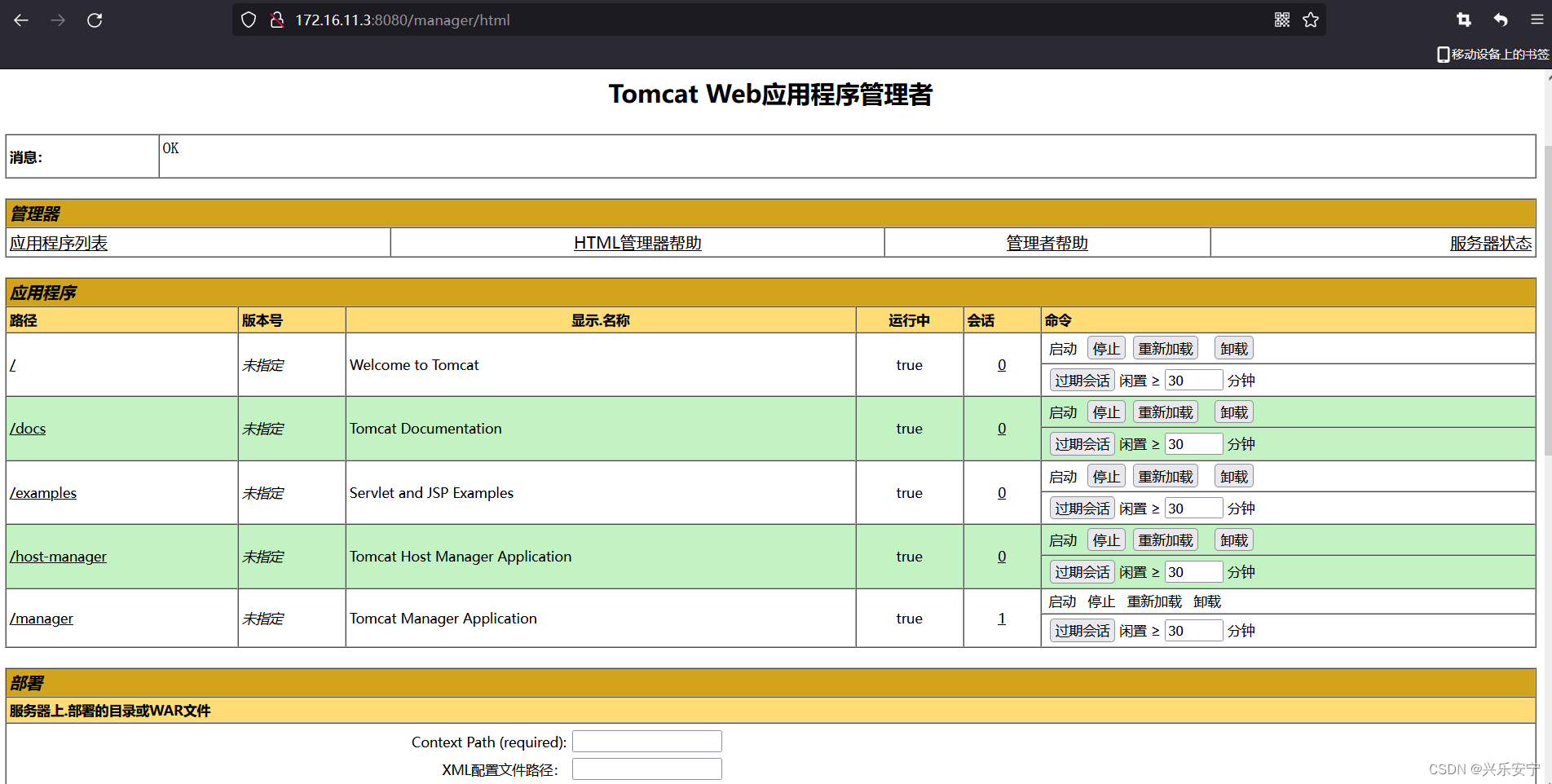This screenshot has height=784, width=1552.
Task: Click the sessions count 0 for /docs
Action: tap(1002, 429)
